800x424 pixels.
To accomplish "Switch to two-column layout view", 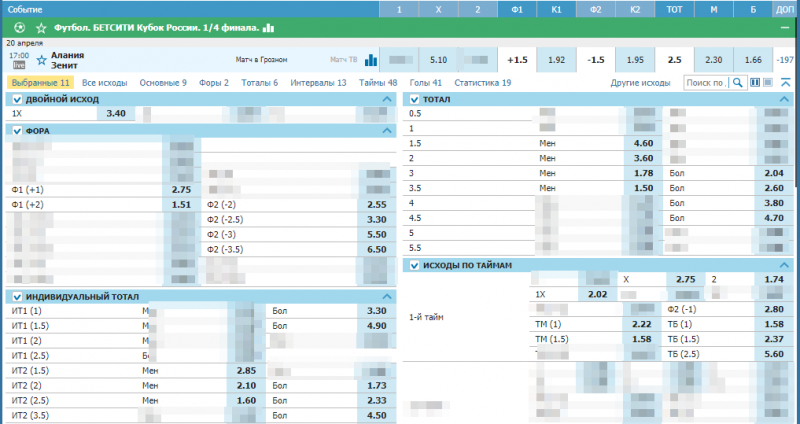I will pos(755,83).
